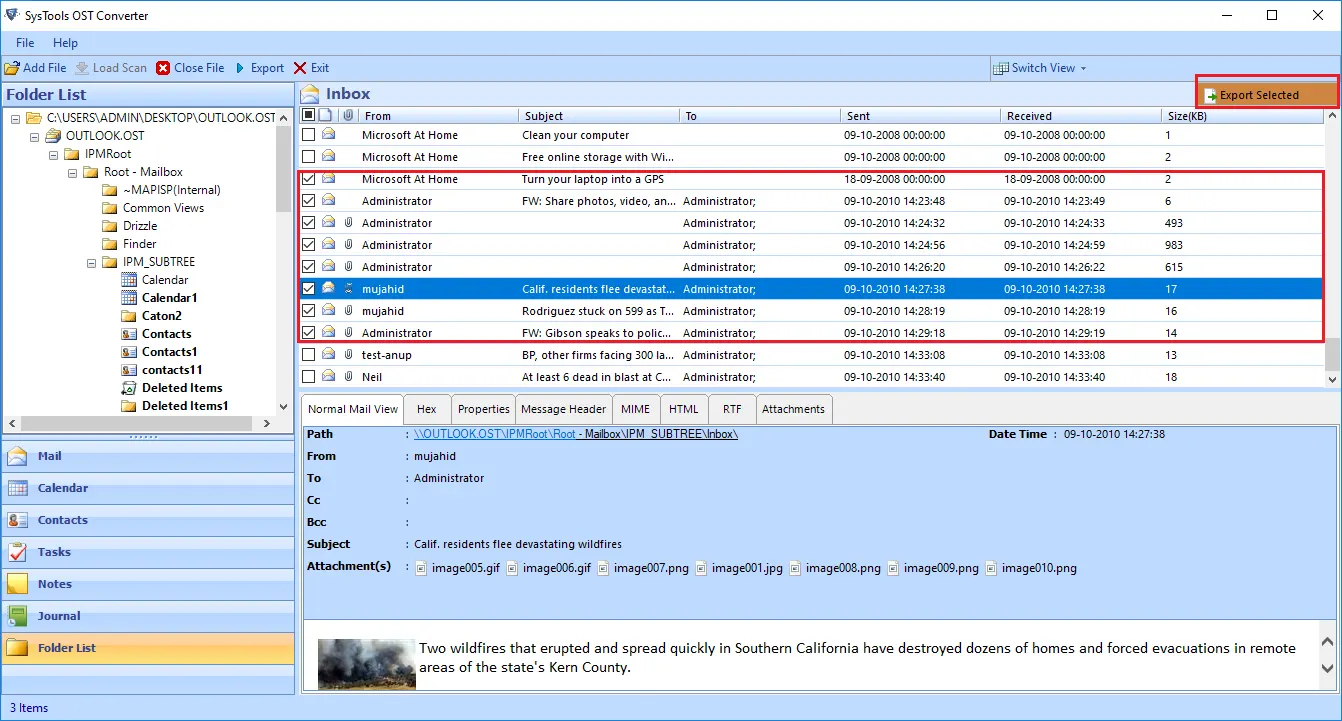Open the Switch View dropdown
The height and width of the screenshot is (721, 1342).
(x=1041, y=68)
